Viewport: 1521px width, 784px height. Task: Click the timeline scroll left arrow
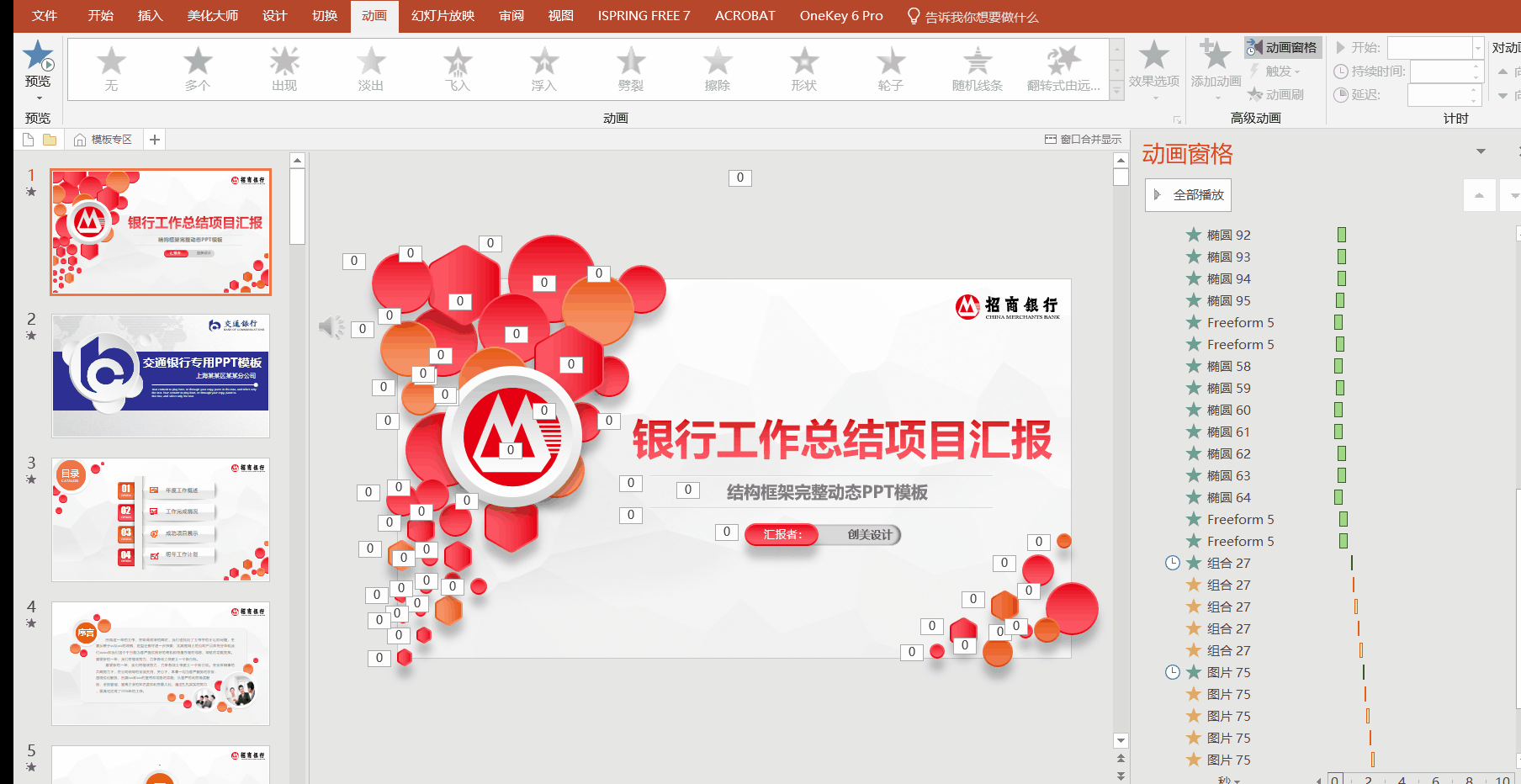[x=1319, y=781]
